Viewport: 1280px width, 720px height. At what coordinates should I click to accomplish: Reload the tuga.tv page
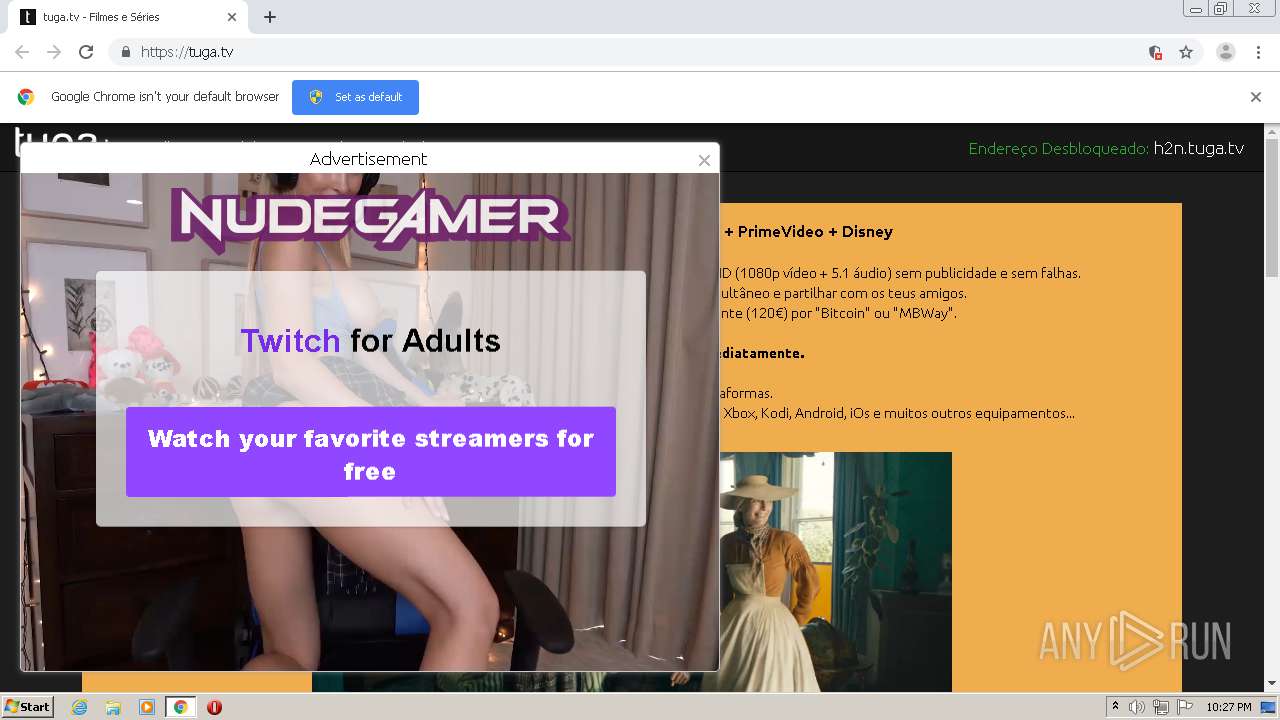[x=86, y=52]
